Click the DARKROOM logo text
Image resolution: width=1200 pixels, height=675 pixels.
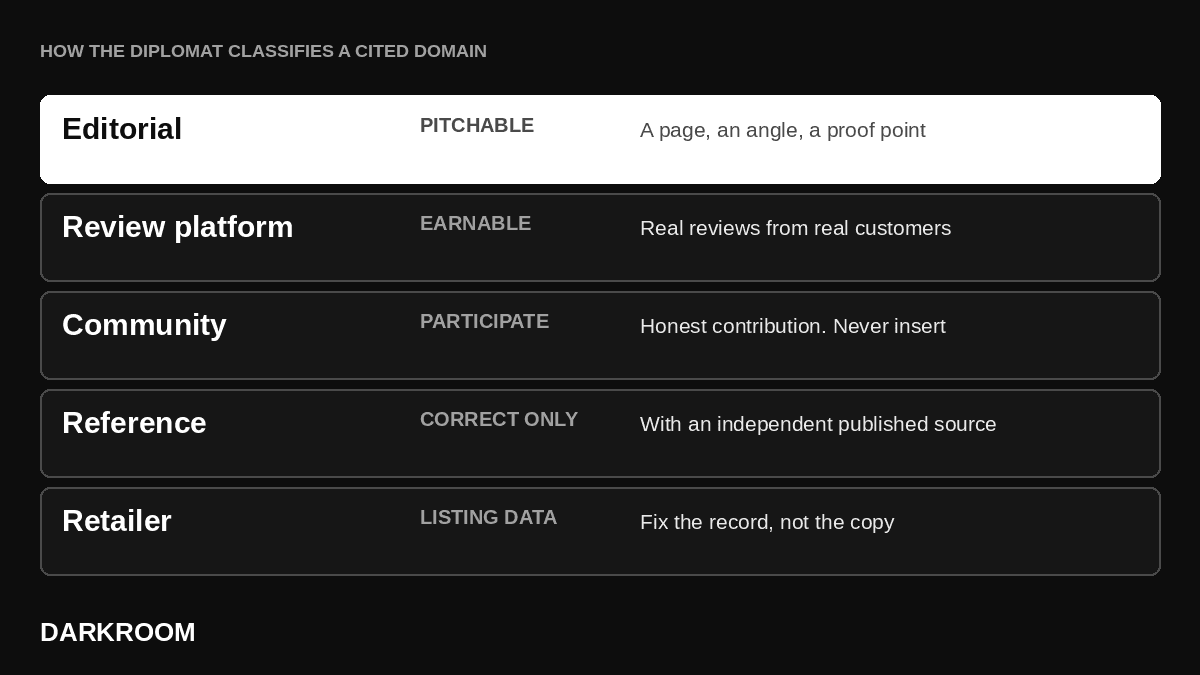(118, 632)
